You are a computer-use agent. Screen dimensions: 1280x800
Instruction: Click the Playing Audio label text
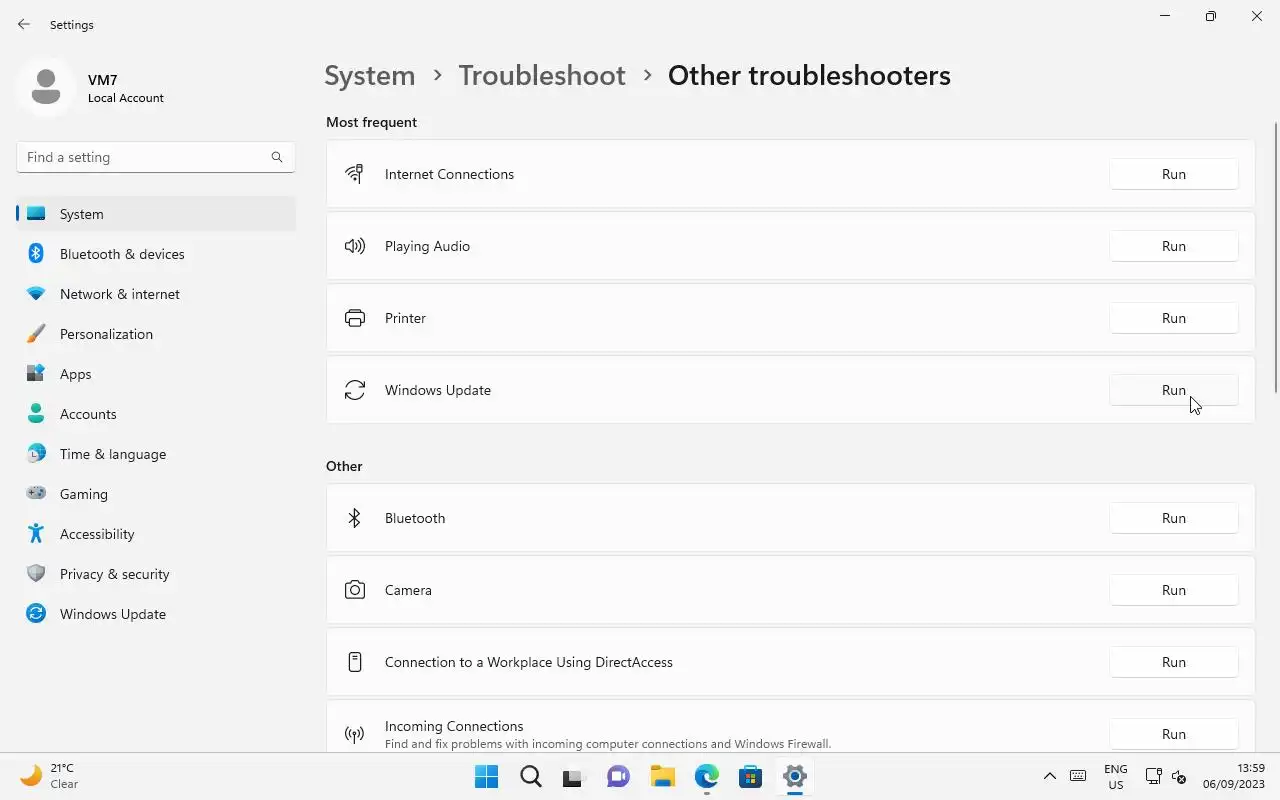tap(427, 246)
